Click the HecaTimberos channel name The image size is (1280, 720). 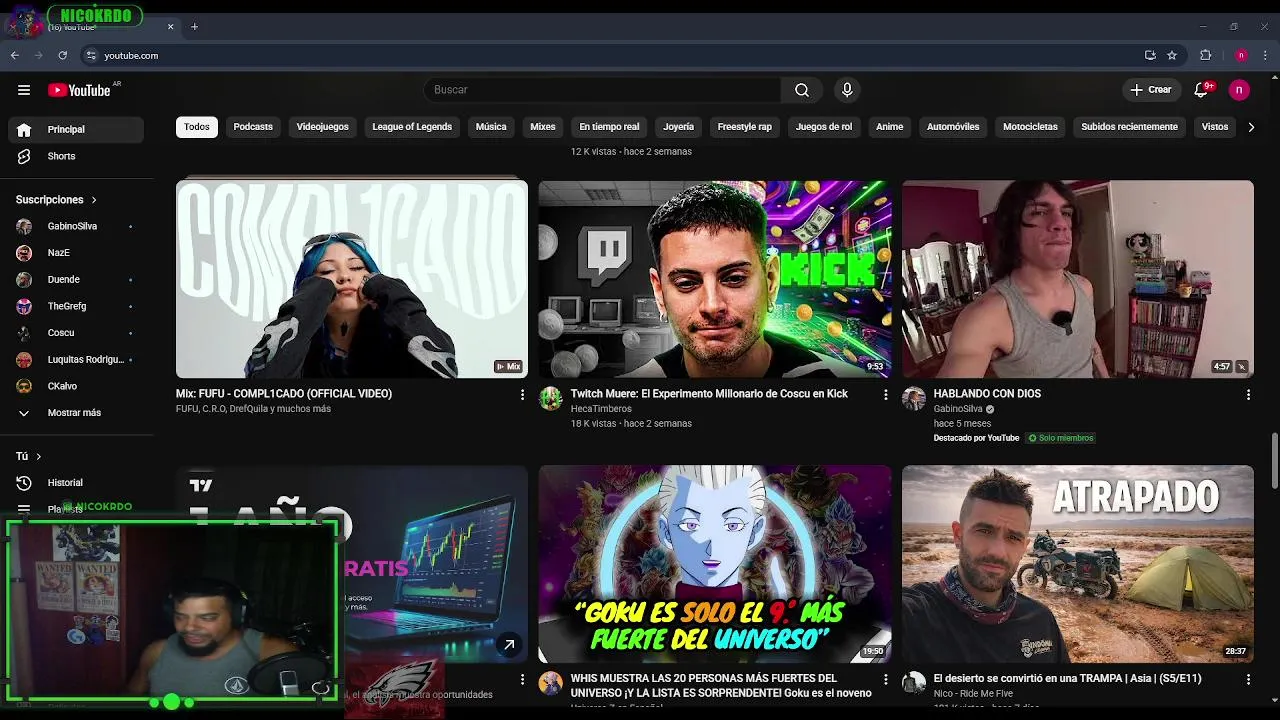point(601,409)
